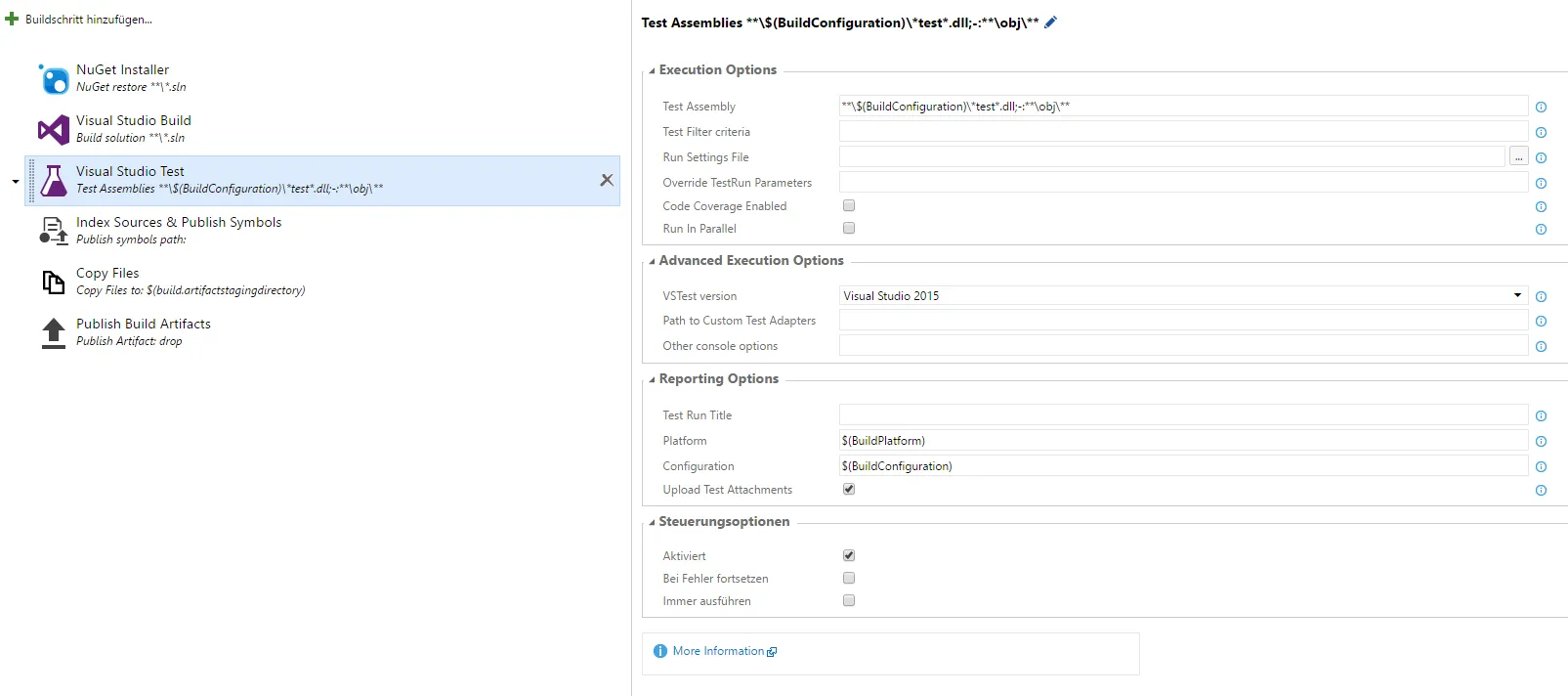Click the info icon beside Test Assembly
Image resolution: width=1568 pixels, height=696 pixels.
[x=1541, y=108]
